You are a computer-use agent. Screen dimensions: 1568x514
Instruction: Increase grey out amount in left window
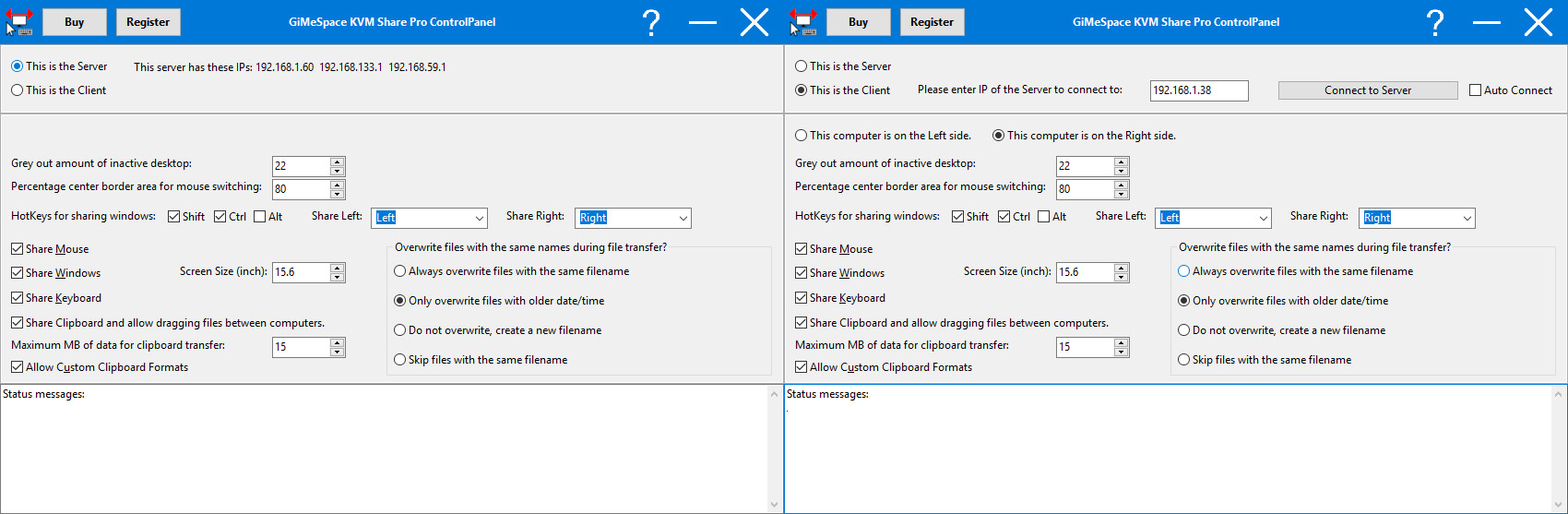[338, 161]
